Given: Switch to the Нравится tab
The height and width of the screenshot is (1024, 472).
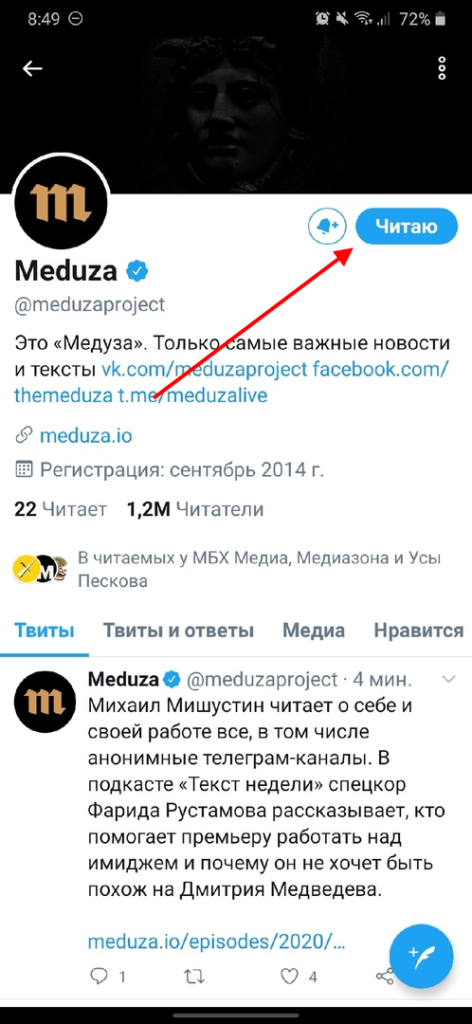Looking at the screenshot, I should (418, 631).
